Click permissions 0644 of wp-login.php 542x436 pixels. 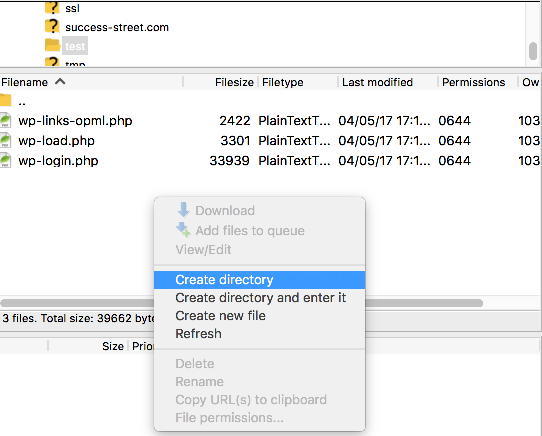(x=455, y=161)
